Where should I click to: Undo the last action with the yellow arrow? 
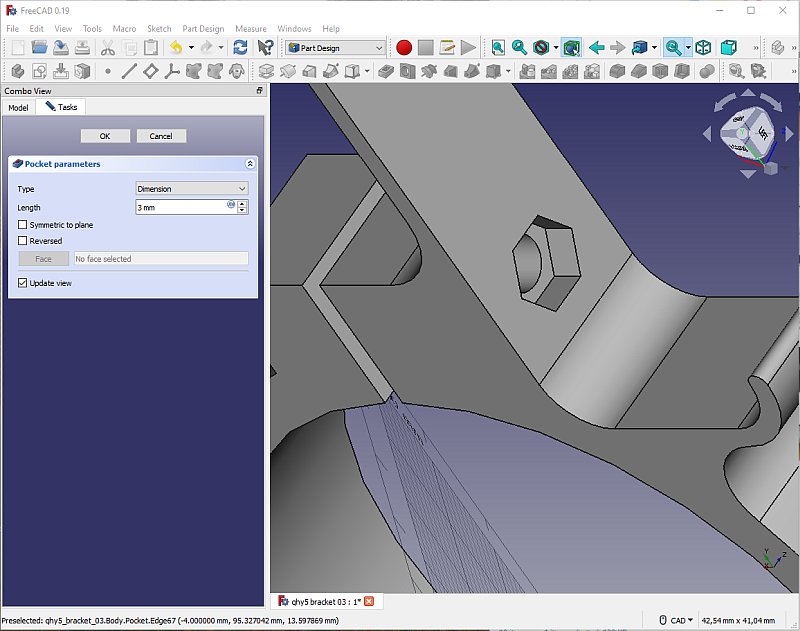(176, 48)
